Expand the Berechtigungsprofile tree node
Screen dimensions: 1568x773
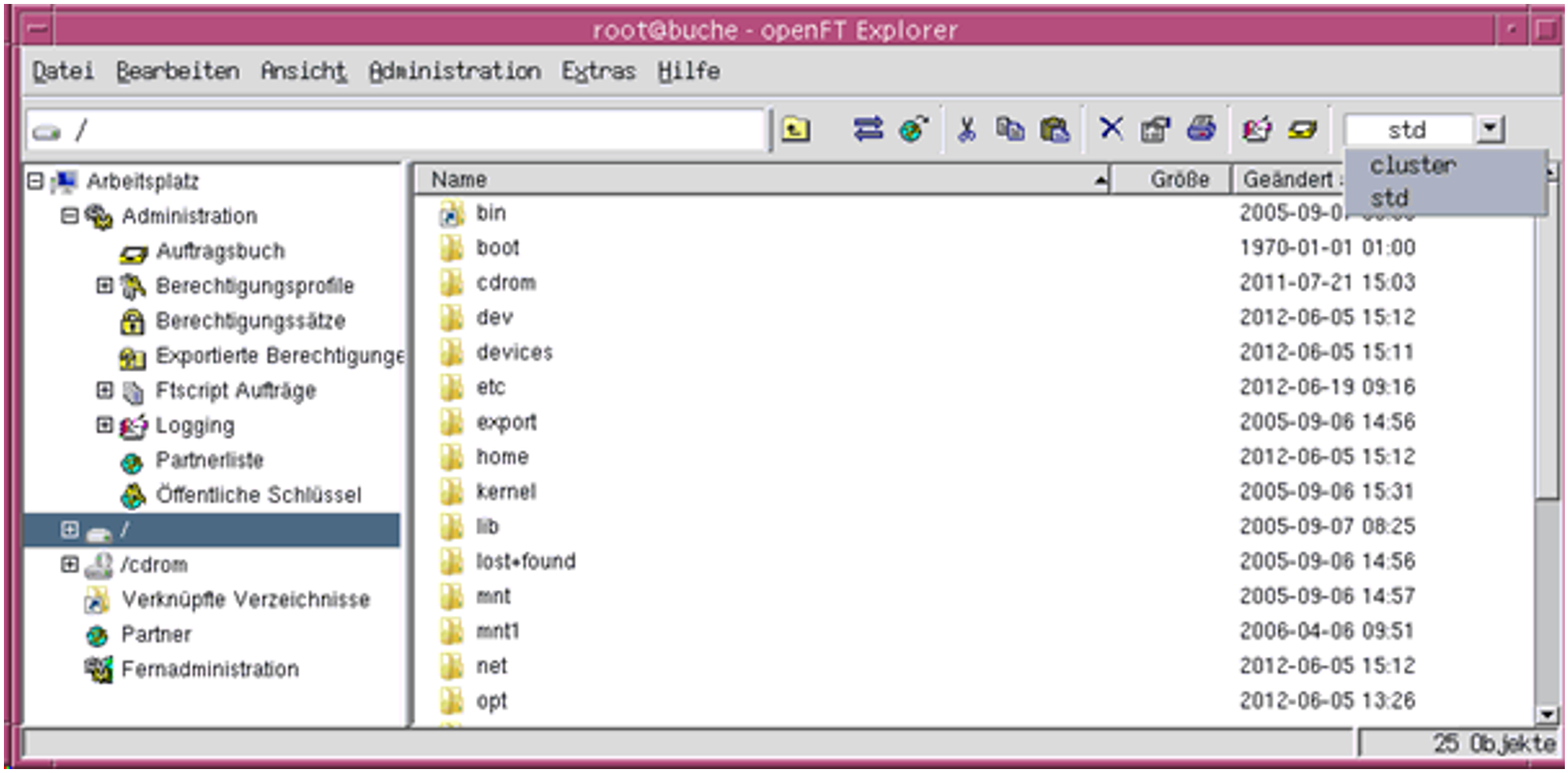point(104,285)
